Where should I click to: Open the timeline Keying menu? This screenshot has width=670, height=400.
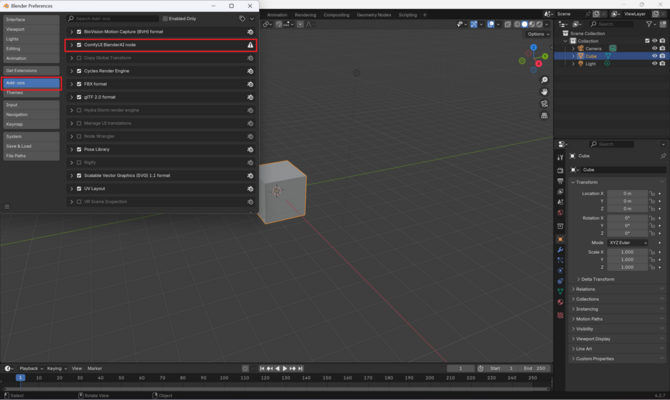click(56, 368)
